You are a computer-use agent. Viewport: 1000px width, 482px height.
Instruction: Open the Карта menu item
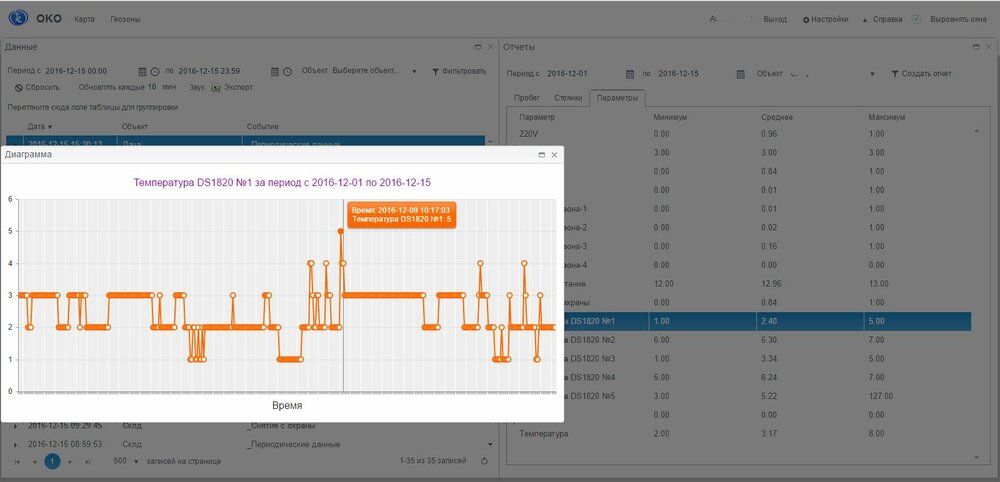(x=84, y=19)
